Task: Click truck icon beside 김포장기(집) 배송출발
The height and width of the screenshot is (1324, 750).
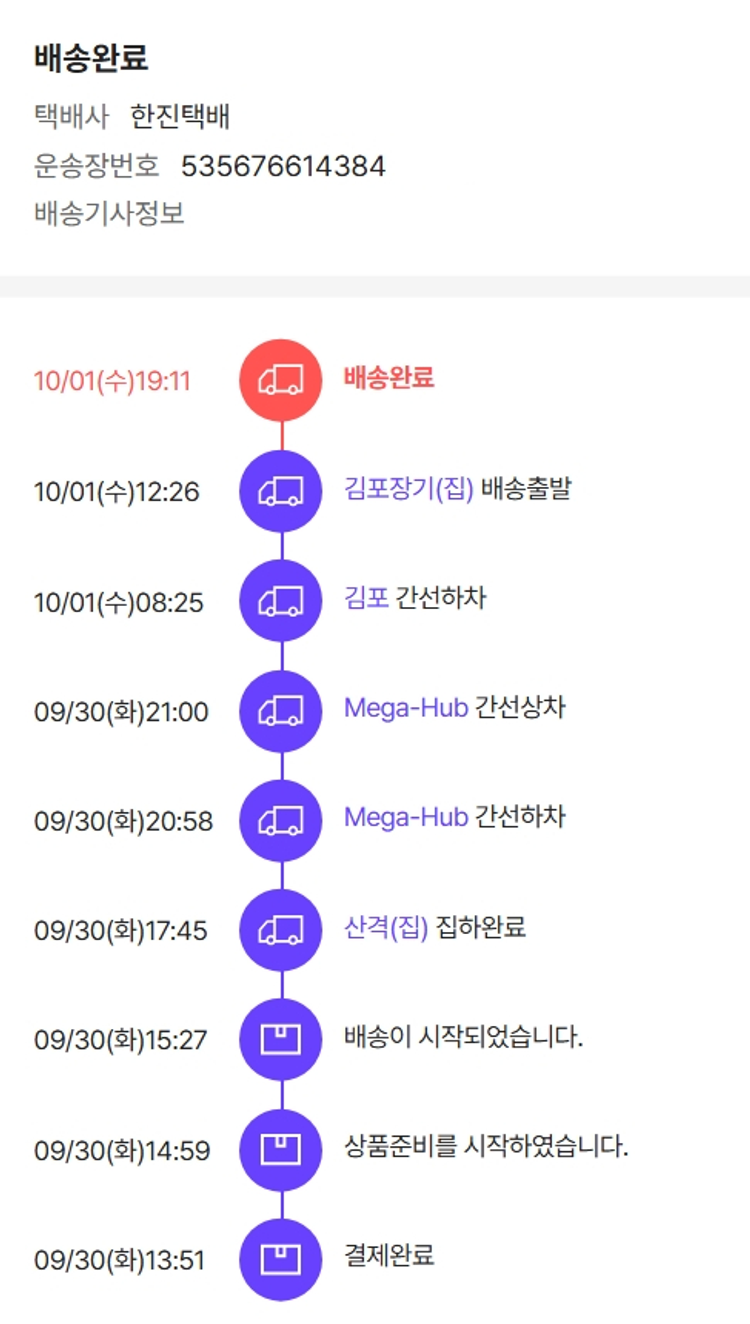Action: (281, 491)
